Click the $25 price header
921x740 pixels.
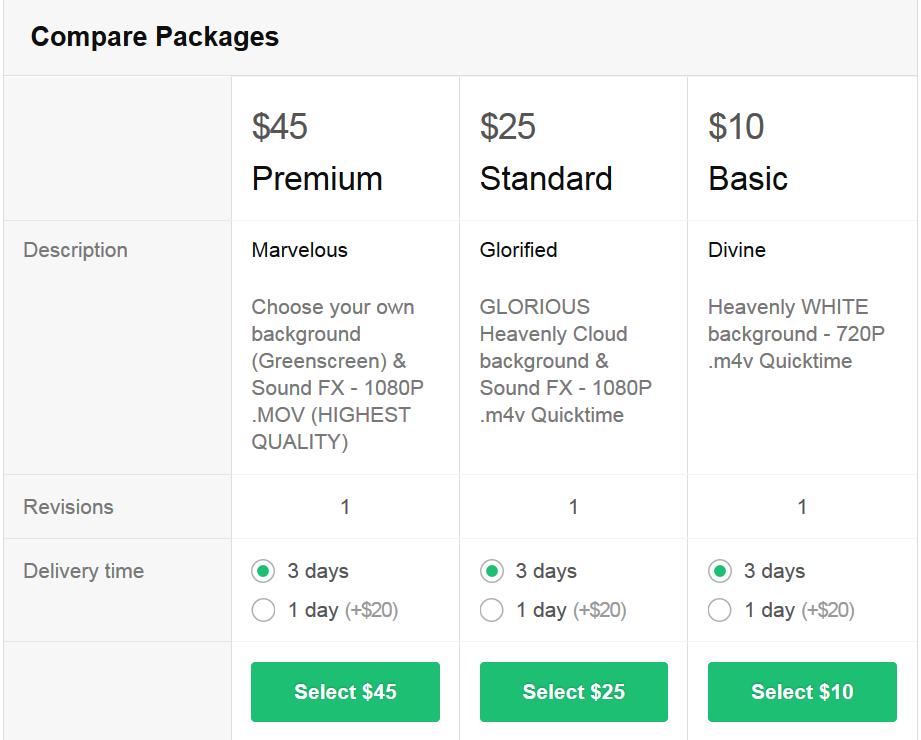pyautogui.click(x=508, y=127)
